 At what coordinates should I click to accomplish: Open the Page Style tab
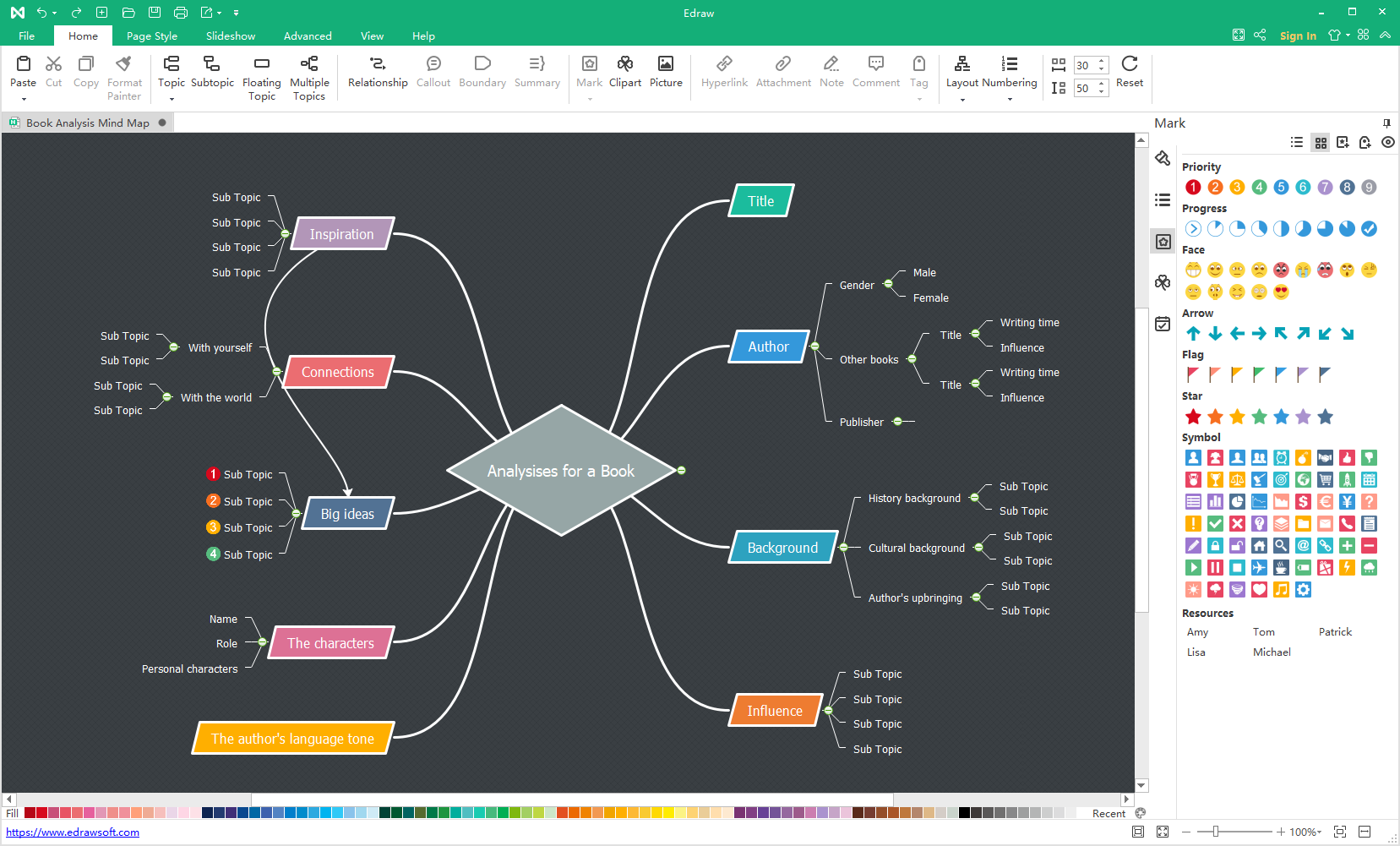pyautogui.click(x=152, y=36)
